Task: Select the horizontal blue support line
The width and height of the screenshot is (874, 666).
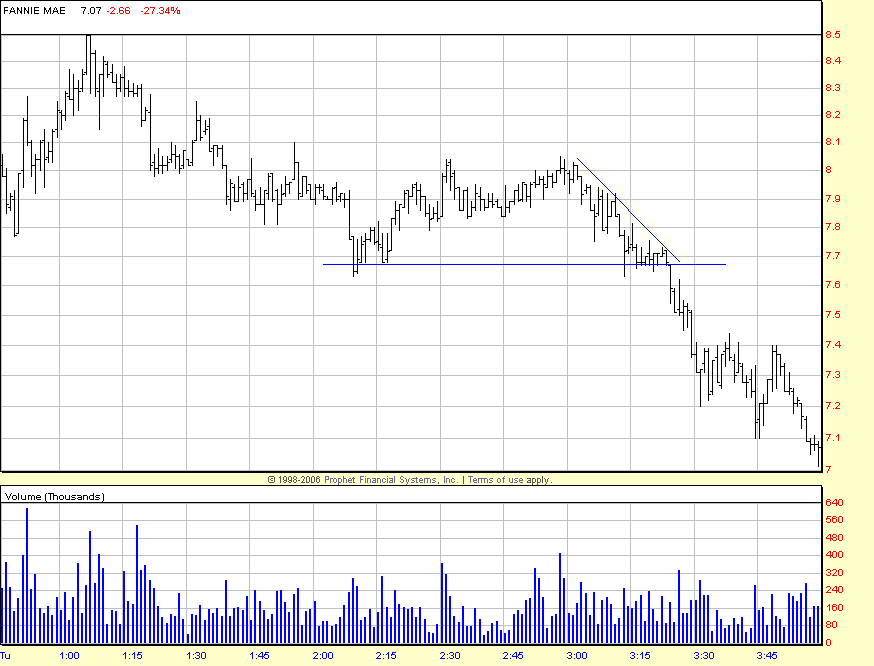Action: (525, 264)
